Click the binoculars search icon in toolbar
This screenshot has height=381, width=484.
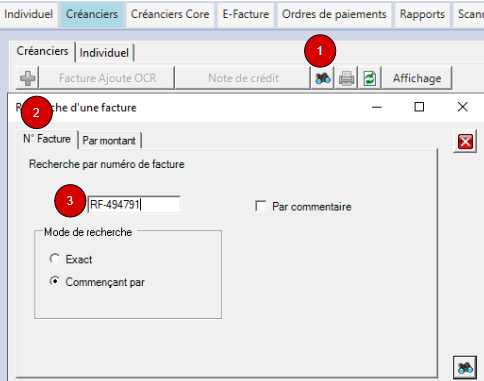(322, 78)
